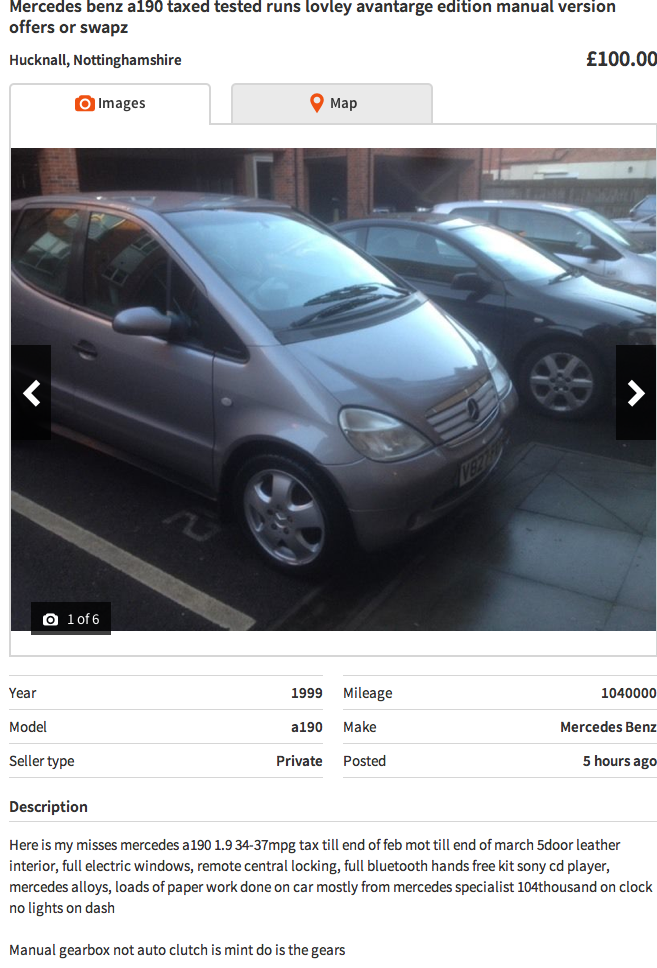
Task: Click the 1 of 6 image counter
Action: pos(71,619)
